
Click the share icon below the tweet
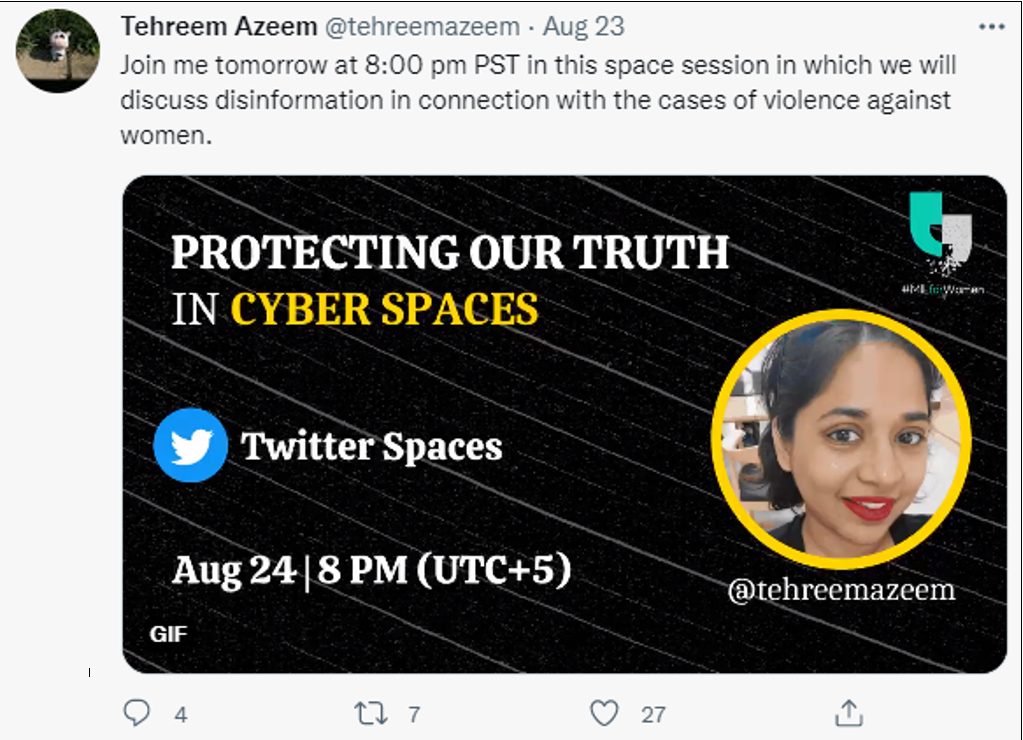(x=849, y=712)
